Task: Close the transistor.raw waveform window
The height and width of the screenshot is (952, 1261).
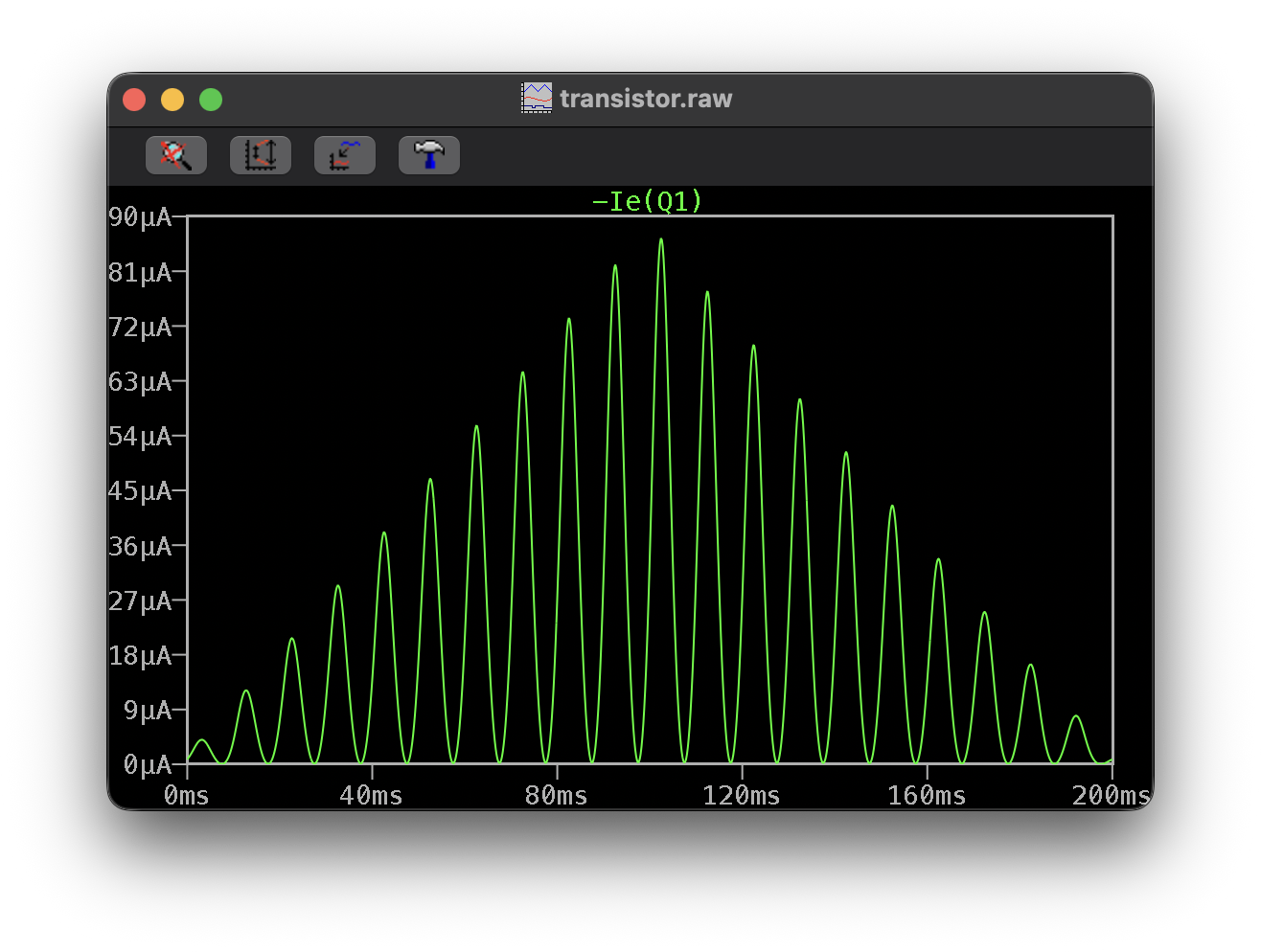Action: (134, 100)
